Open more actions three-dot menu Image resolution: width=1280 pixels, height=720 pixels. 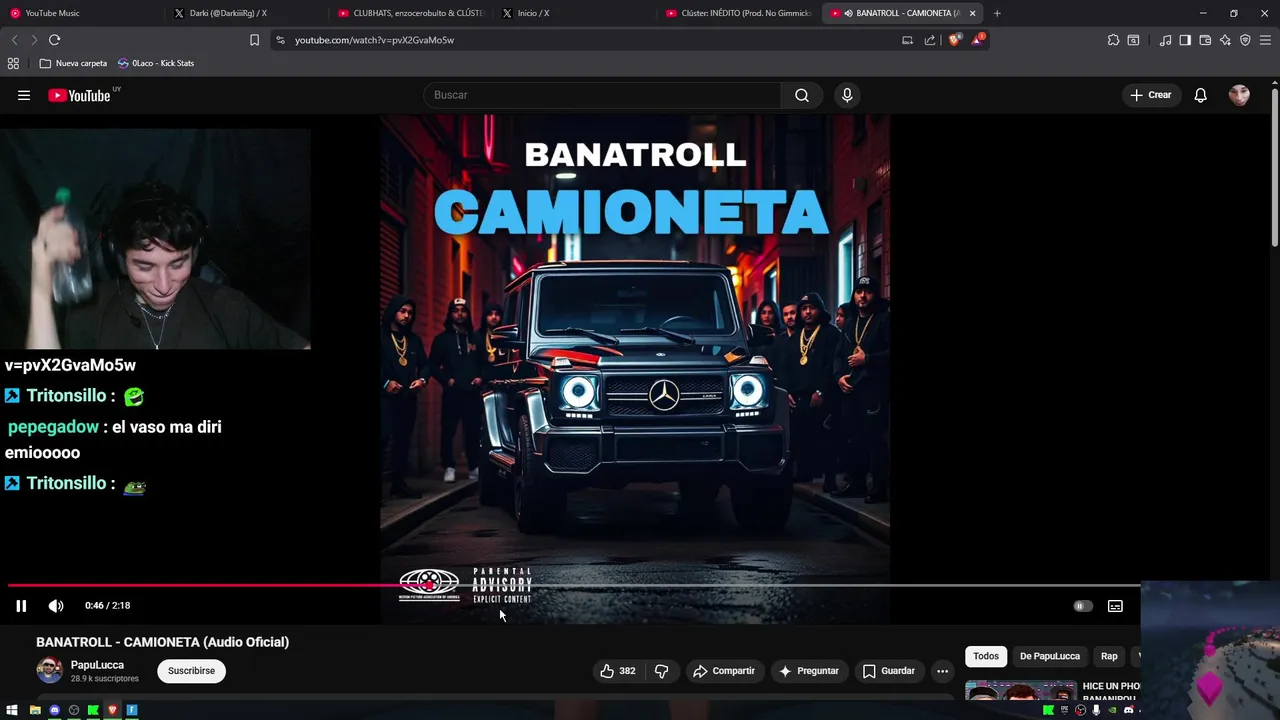tap(942, 671)
